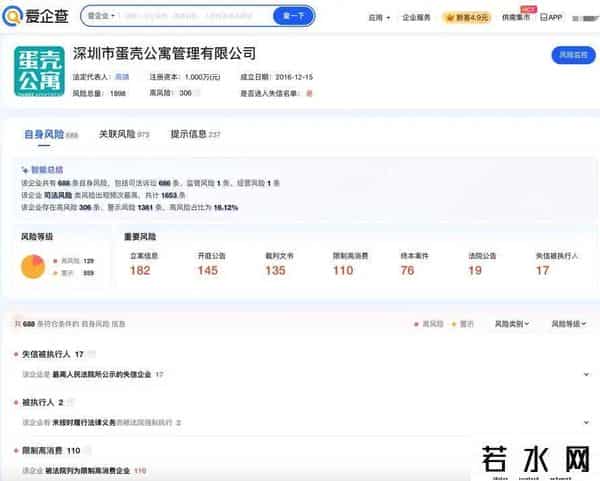Select 终本案件 count 76
This screenshot has height=481, width=600.
coord(414,264)
